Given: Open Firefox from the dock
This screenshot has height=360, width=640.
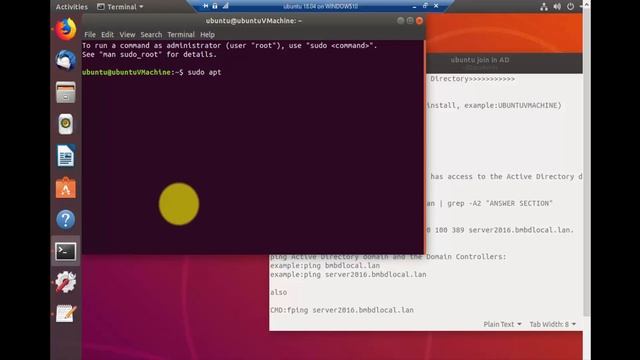Looking at the screenshot, I should pyautogui.click(x=66, y=29).
